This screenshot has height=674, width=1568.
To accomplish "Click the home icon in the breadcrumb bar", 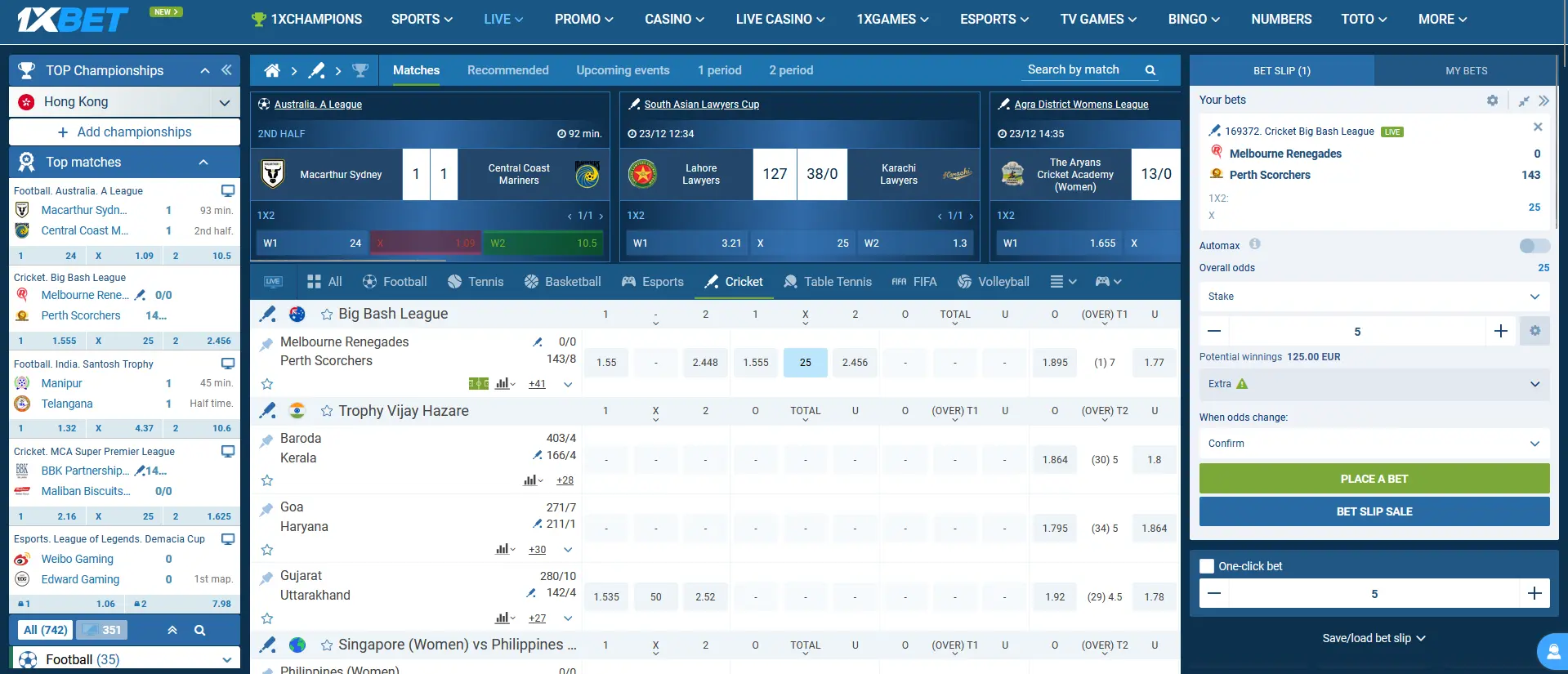I will point(272,71).
